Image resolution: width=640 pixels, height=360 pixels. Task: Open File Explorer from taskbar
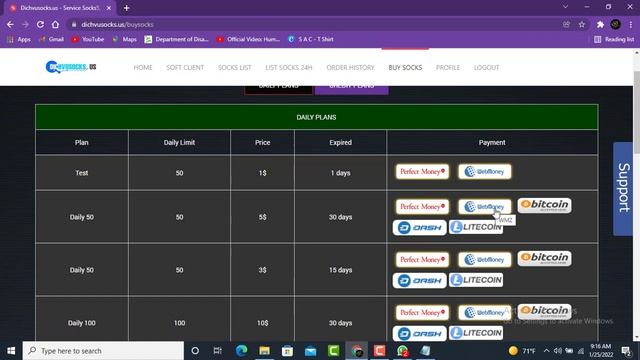(x=264, y=351)
